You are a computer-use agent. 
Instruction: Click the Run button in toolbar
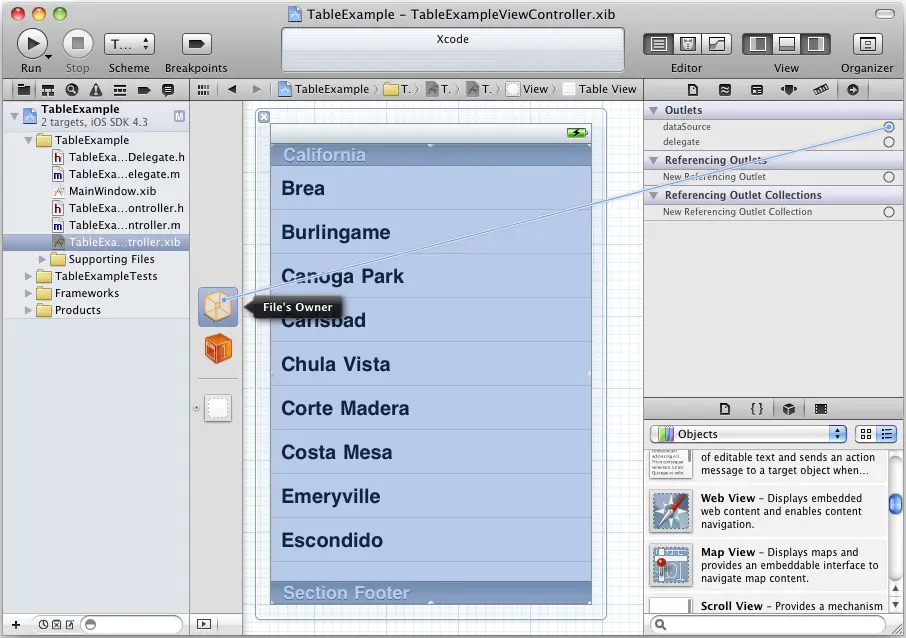tap(32, 44)
